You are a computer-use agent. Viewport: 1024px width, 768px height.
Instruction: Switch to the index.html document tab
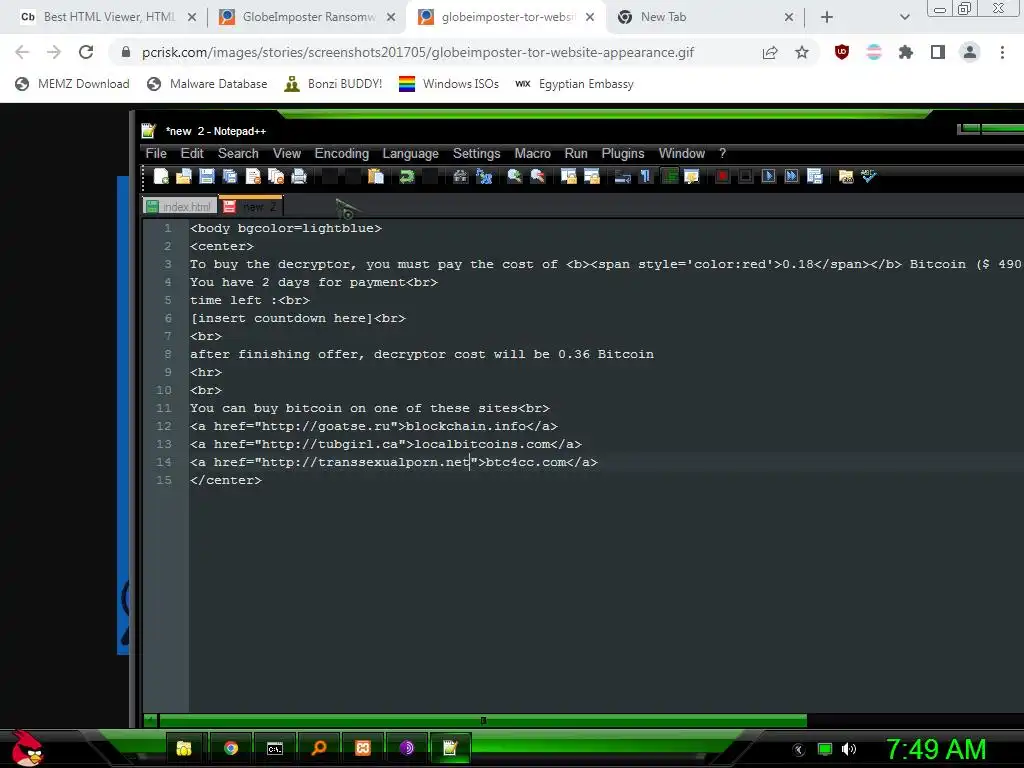coord(180,206)
